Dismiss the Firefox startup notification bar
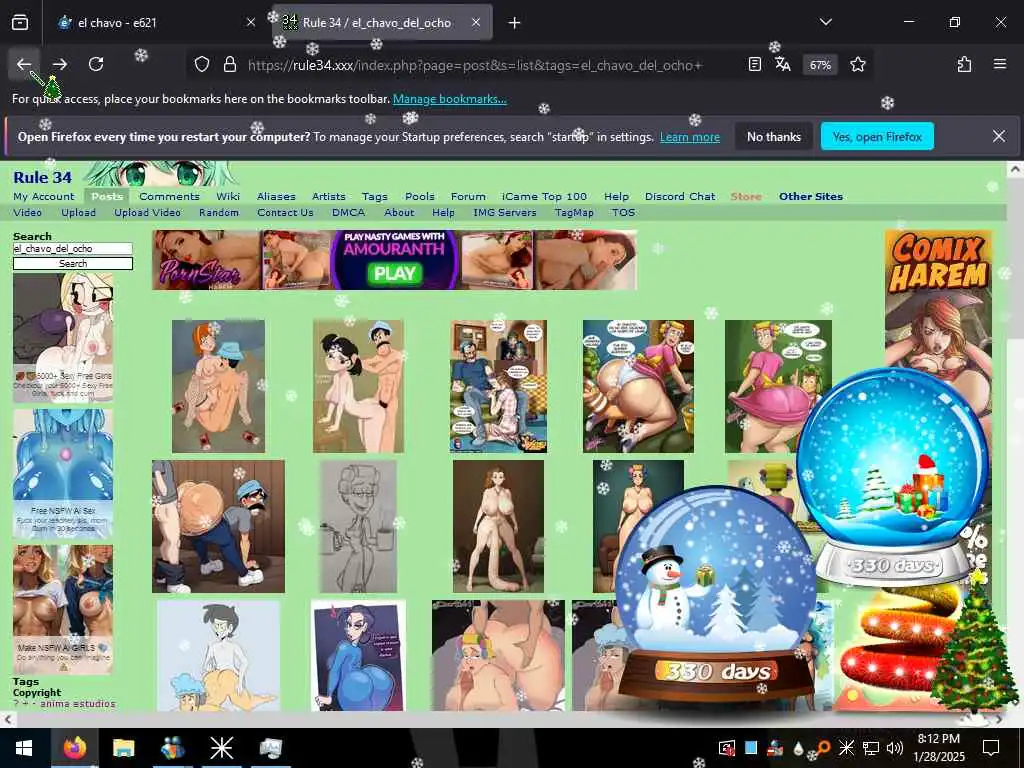 (999, 136)
